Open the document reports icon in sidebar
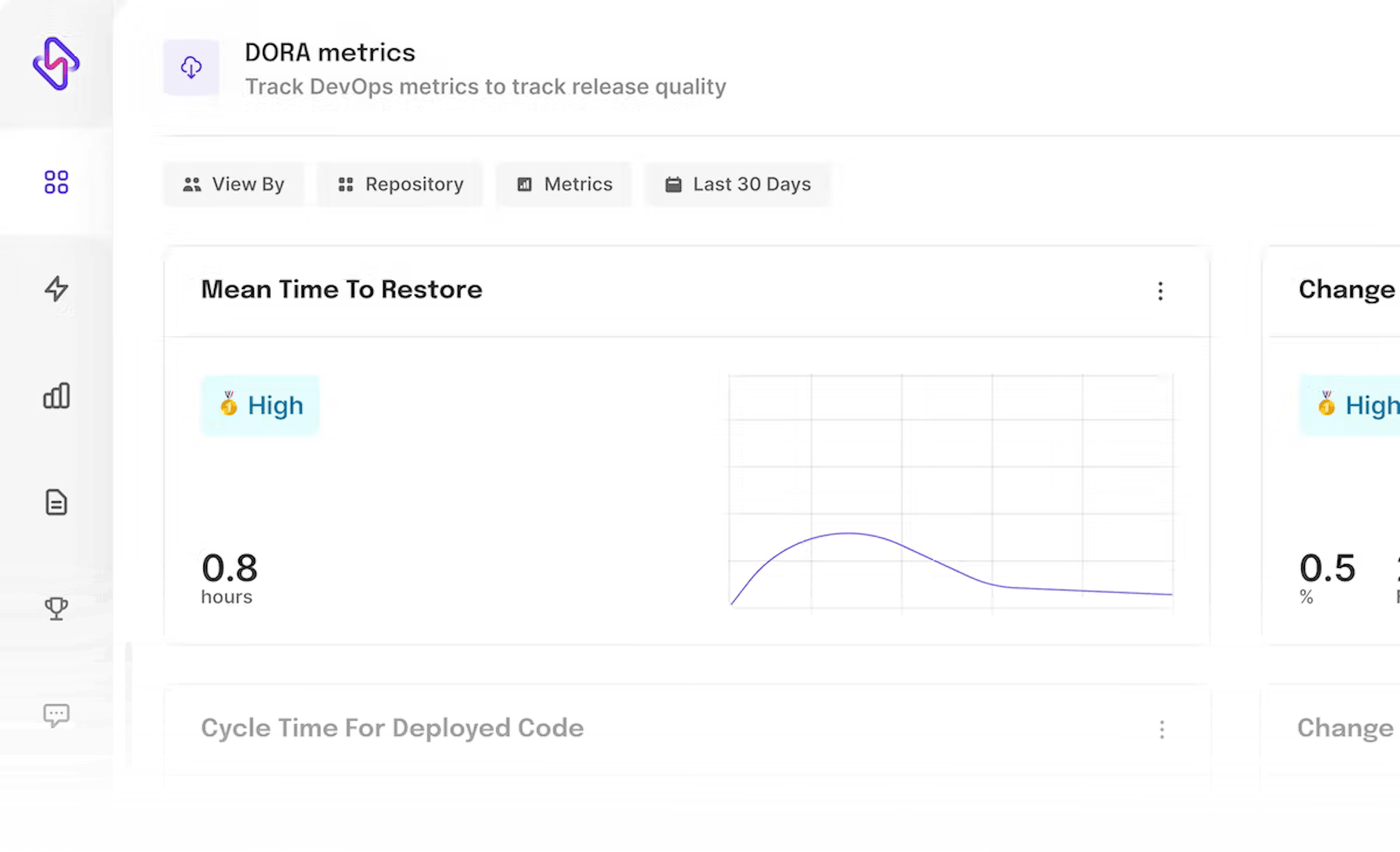Viewport: 1400px width, 852px height. (56, 503)
